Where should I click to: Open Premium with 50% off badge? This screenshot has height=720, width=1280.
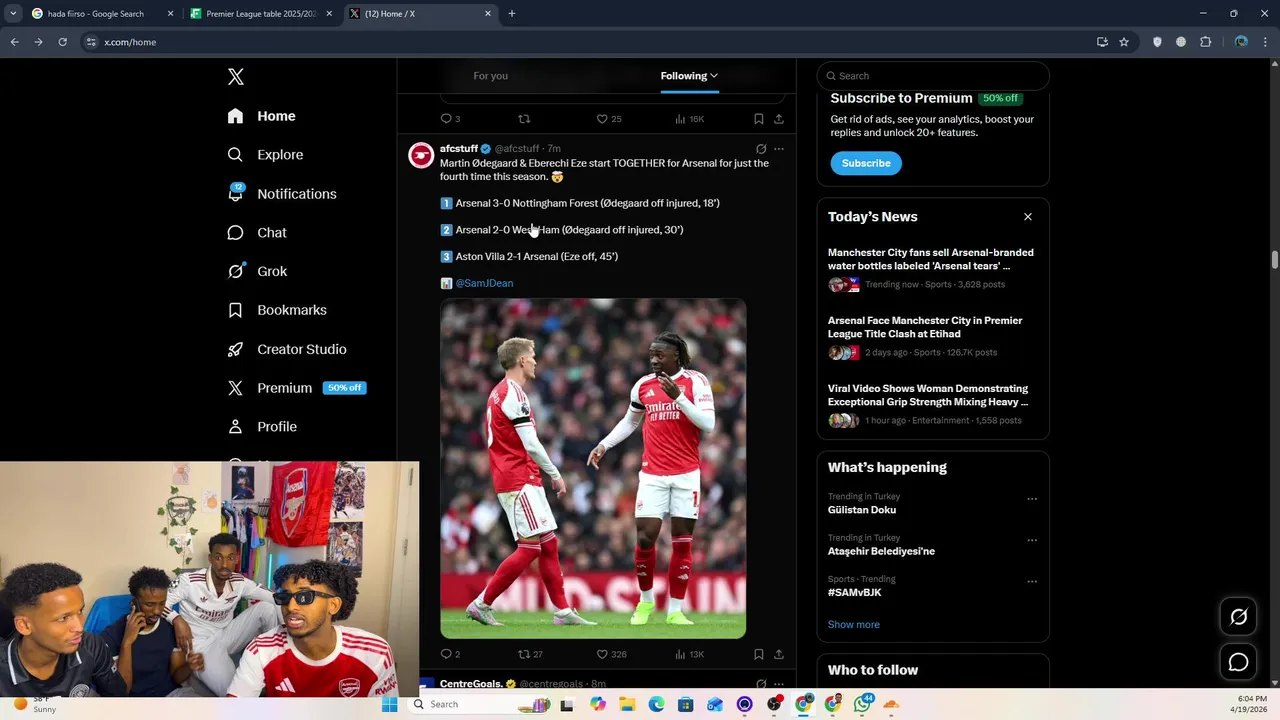297,388
